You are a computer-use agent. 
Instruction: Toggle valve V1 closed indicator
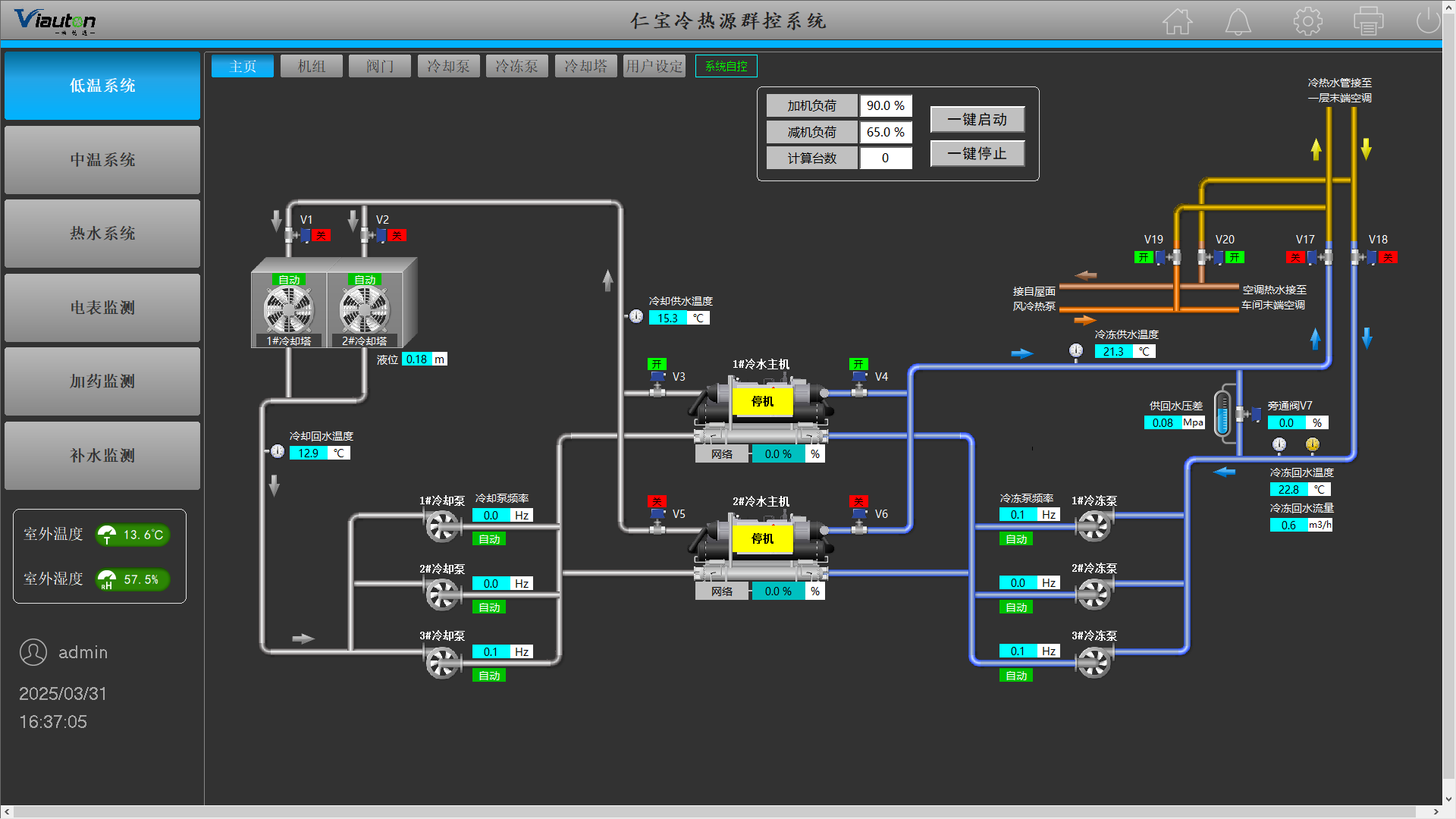point(321,236)
